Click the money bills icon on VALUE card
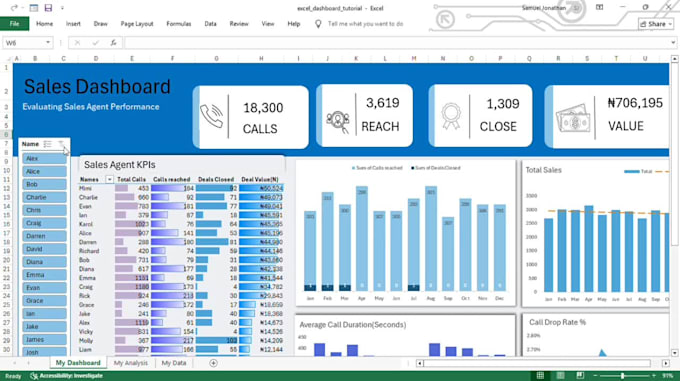 click(x=573, y=118)
